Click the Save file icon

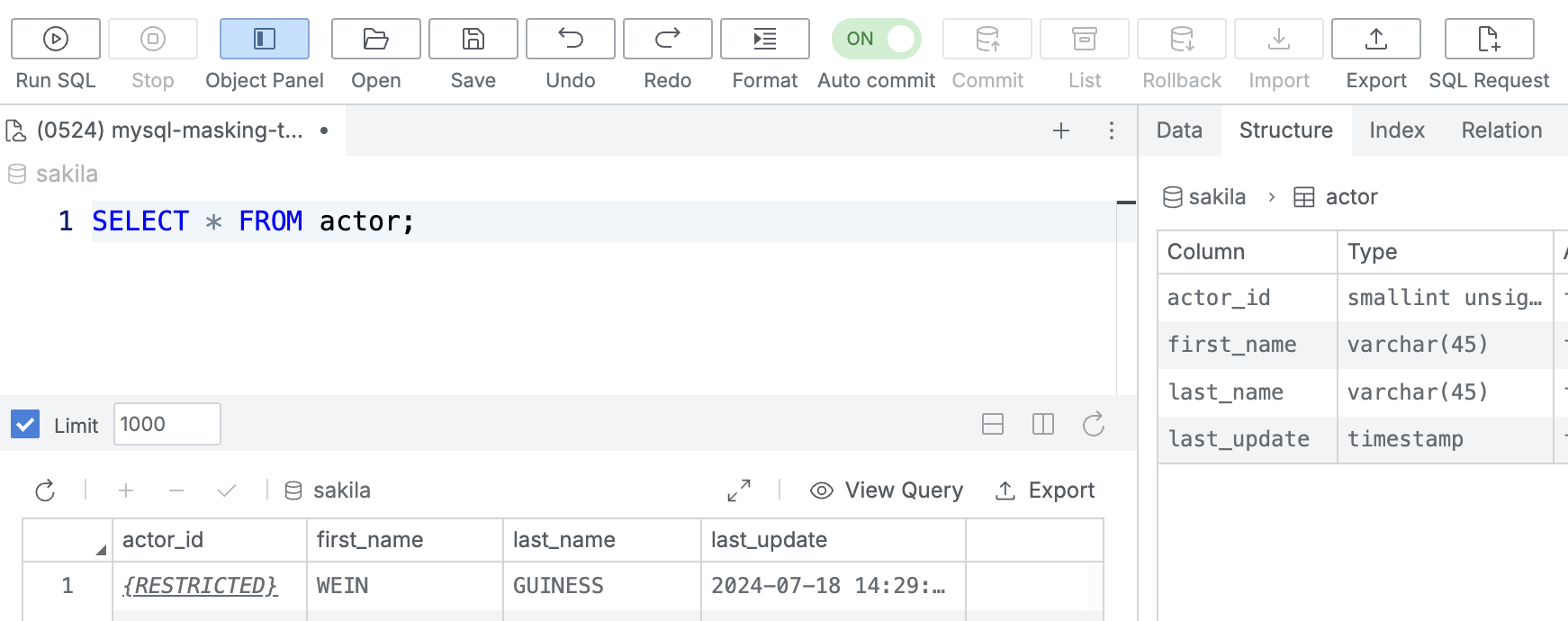click(473, 39)
